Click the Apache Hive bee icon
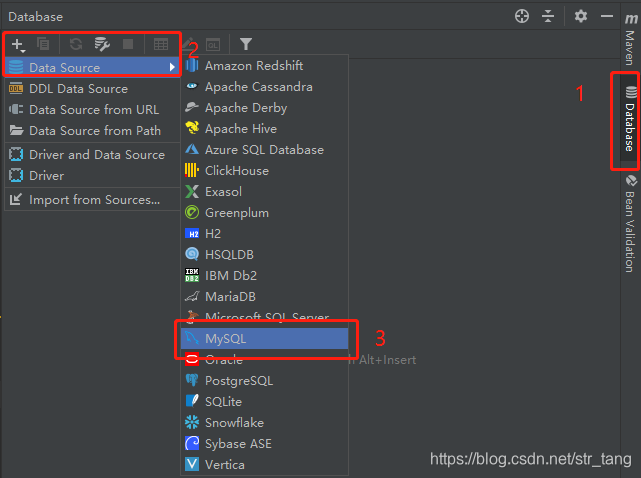This screenshot has height=478, width=641. (x=192, y=128)
